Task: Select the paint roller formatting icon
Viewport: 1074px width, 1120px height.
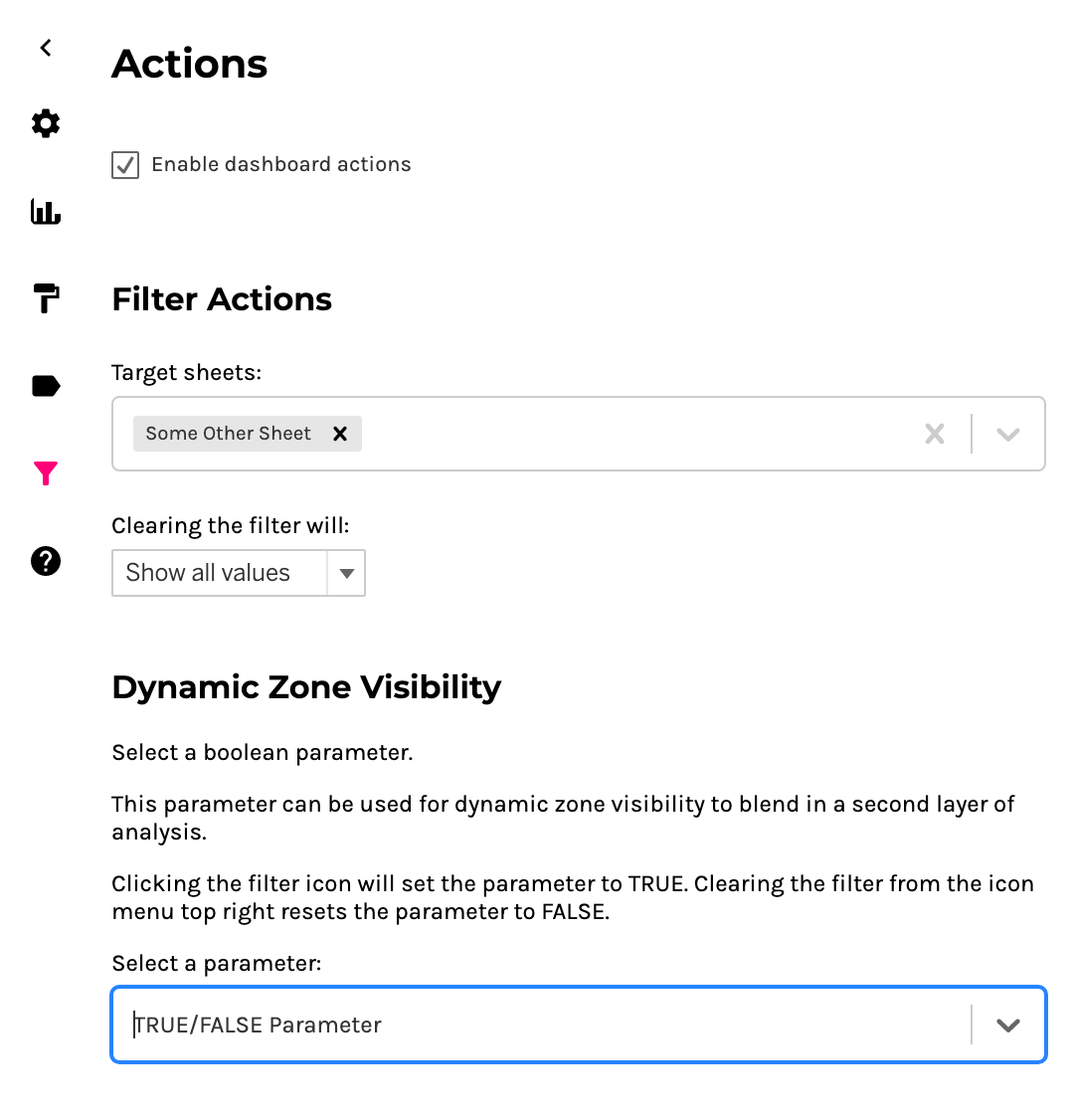Action: [x=46, y=297]
